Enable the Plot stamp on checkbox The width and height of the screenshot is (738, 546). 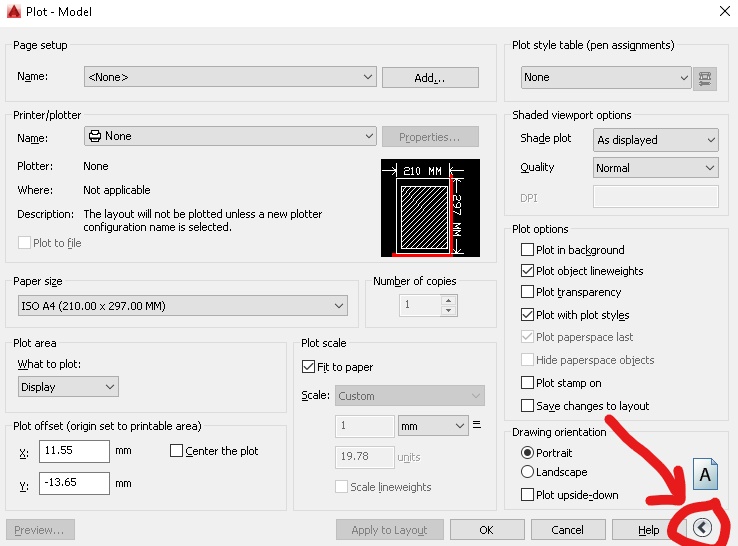(528, 383)
